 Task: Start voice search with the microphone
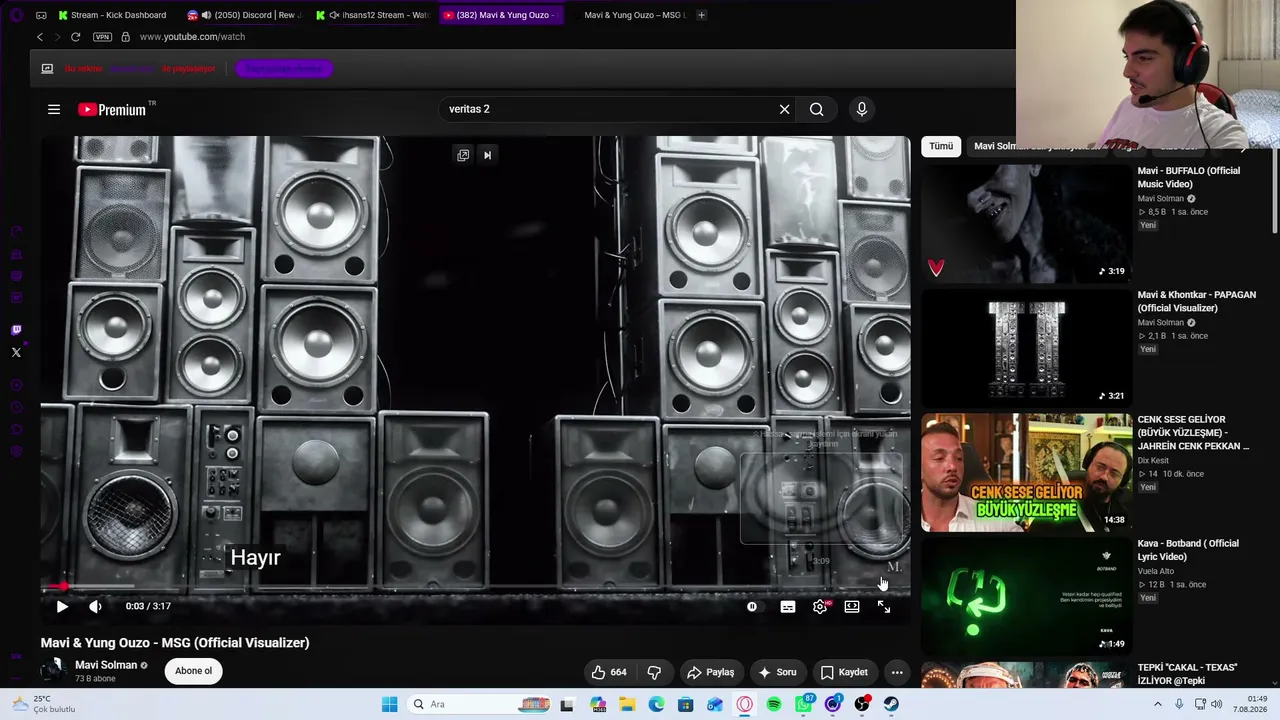click(x=862, y=109)
